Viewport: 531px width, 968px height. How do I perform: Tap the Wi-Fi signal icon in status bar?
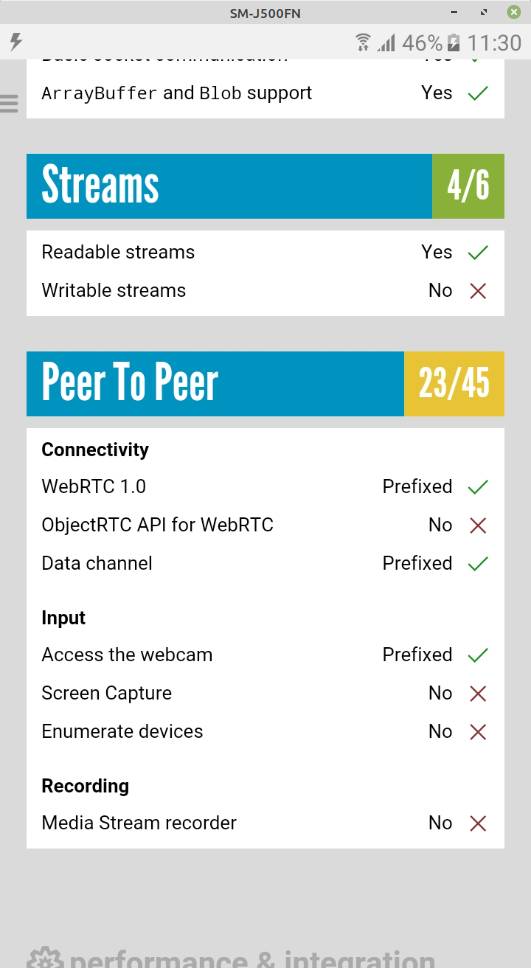click(363, 43)
